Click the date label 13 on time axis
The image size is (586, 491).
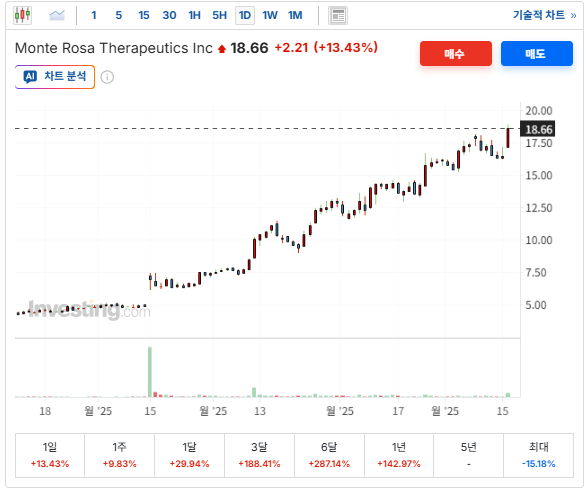(260, 411)
